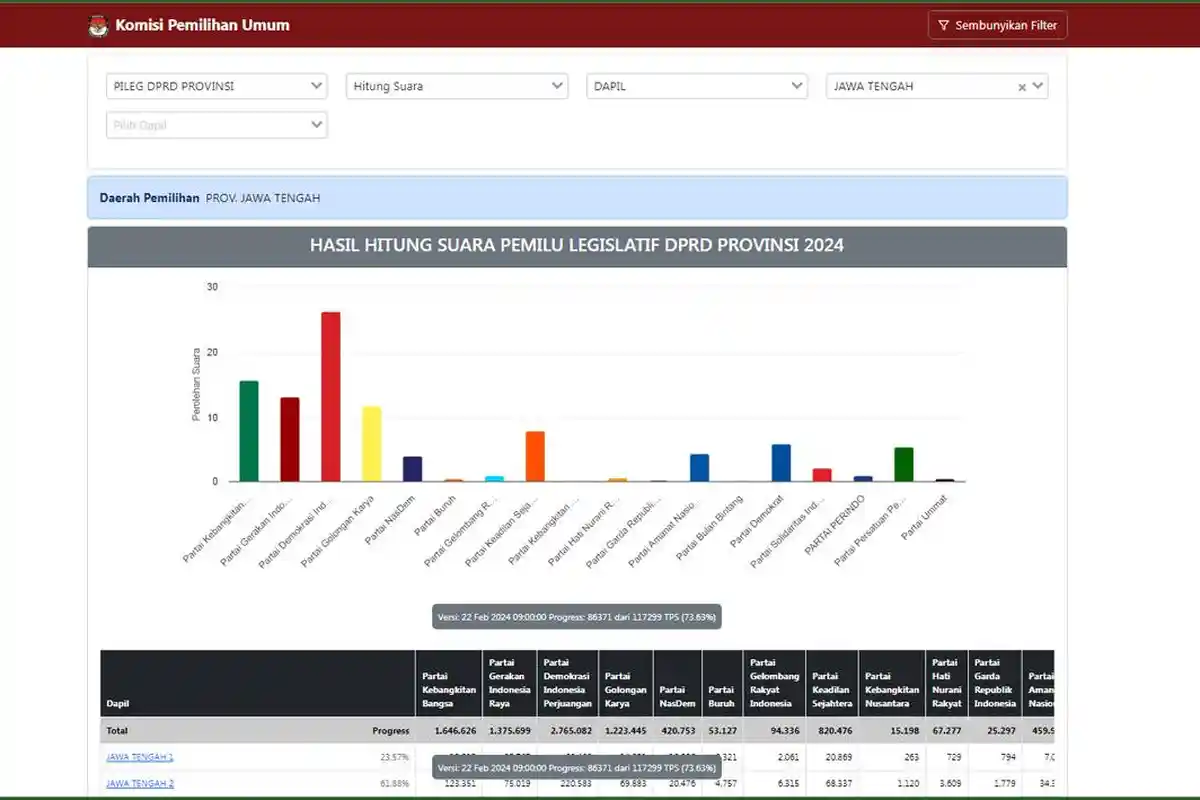Image resolution: width=1200 pixels, height=800 pixels.
Task: Click the KPU garuda logo icon
Action: [97, 25]
